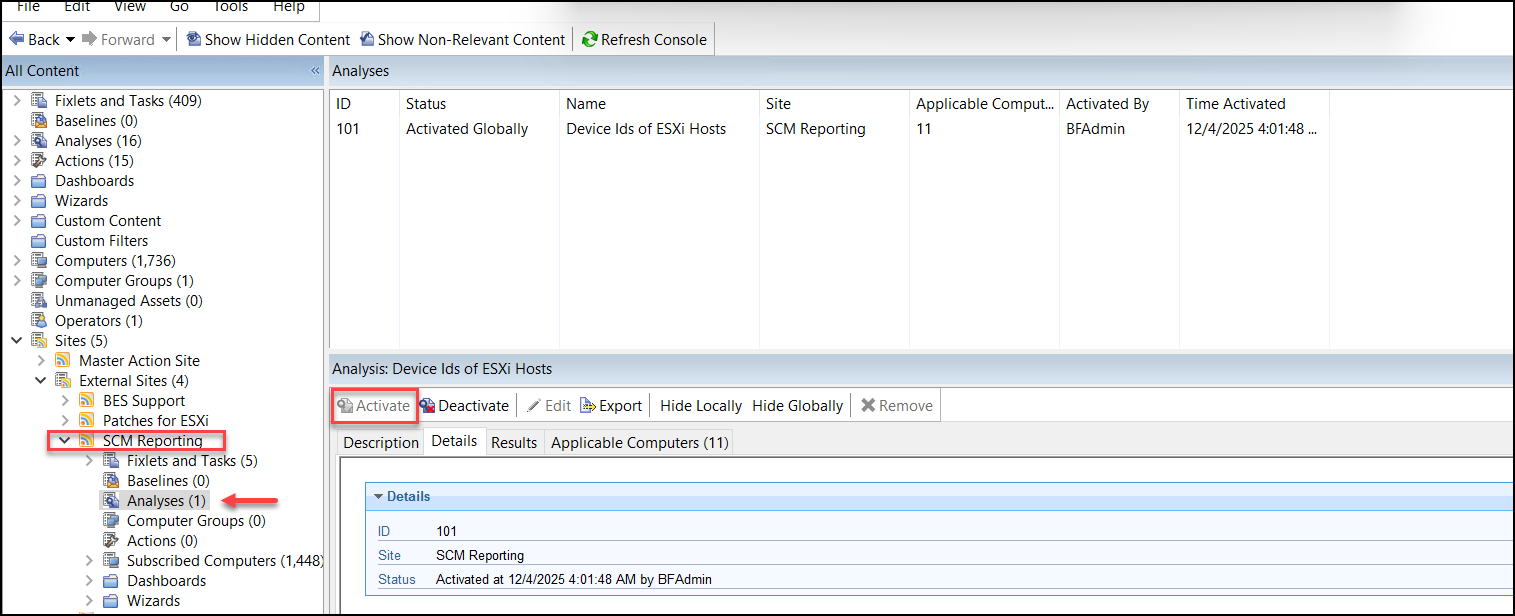Image resolution: width=1515 pixels, height=616 pixels.
Task: Collapse the Details section triangle
Action: 379,496
